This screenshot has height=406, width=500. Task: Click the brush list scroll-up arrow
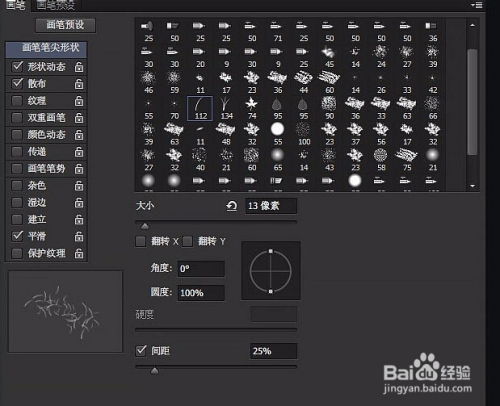tap(472, 25)
